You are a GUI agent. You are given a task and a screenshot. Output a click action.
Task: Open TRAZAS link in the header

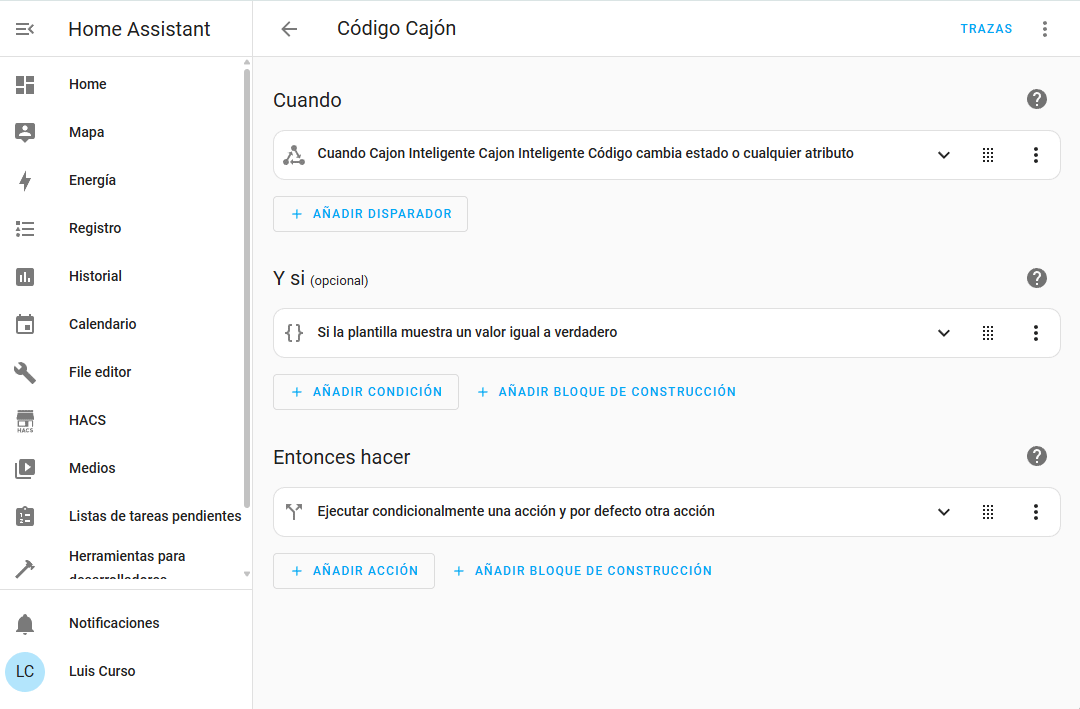click(x=986, y=29)
